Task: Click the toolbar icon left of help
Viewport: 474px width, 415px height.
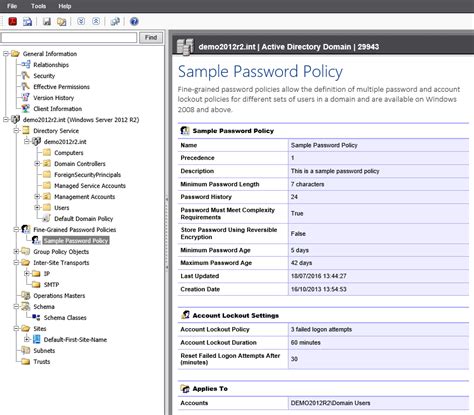Action: (115, 22)
